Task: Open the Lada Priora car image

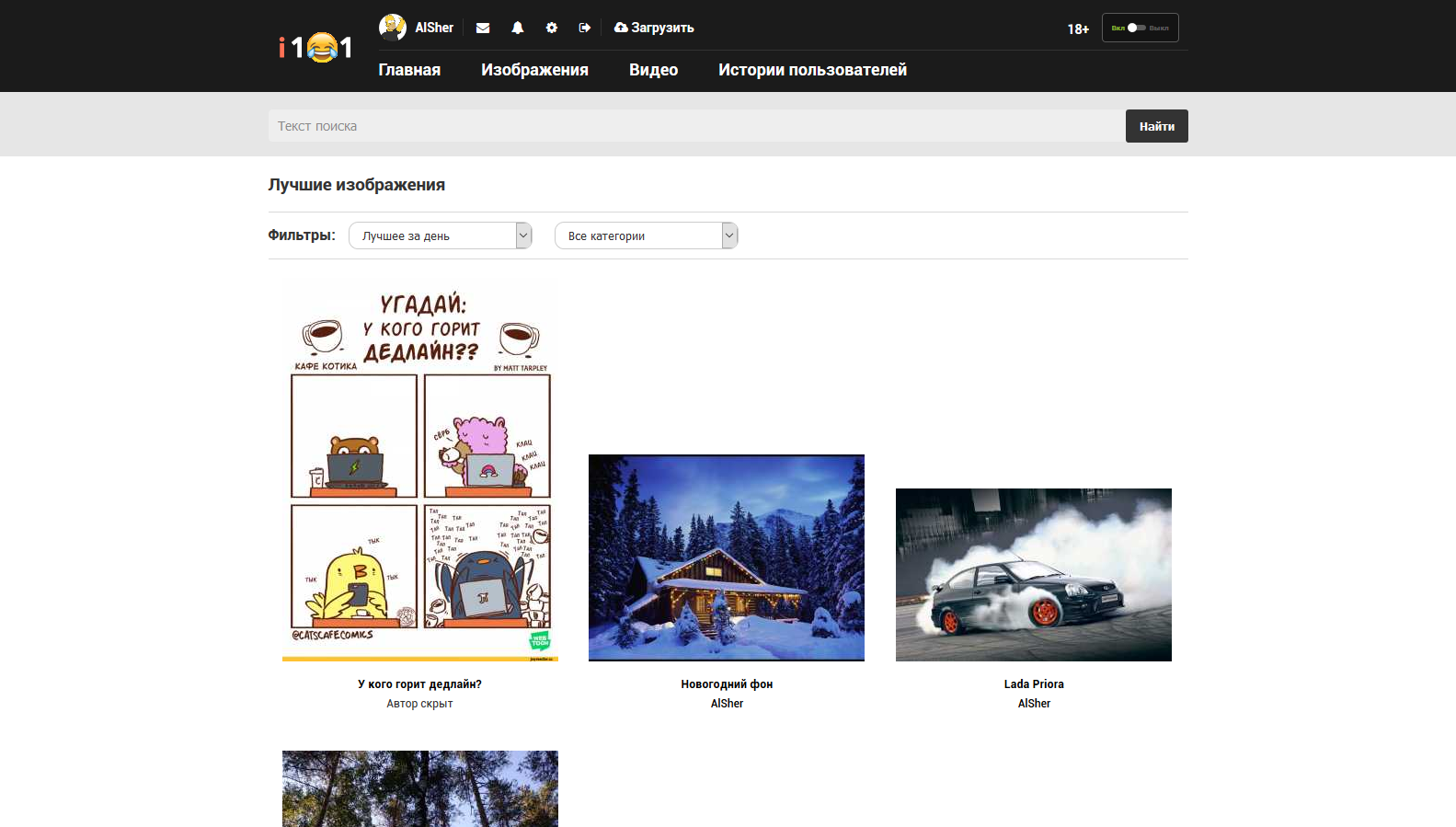Action: pos(1034,575)
